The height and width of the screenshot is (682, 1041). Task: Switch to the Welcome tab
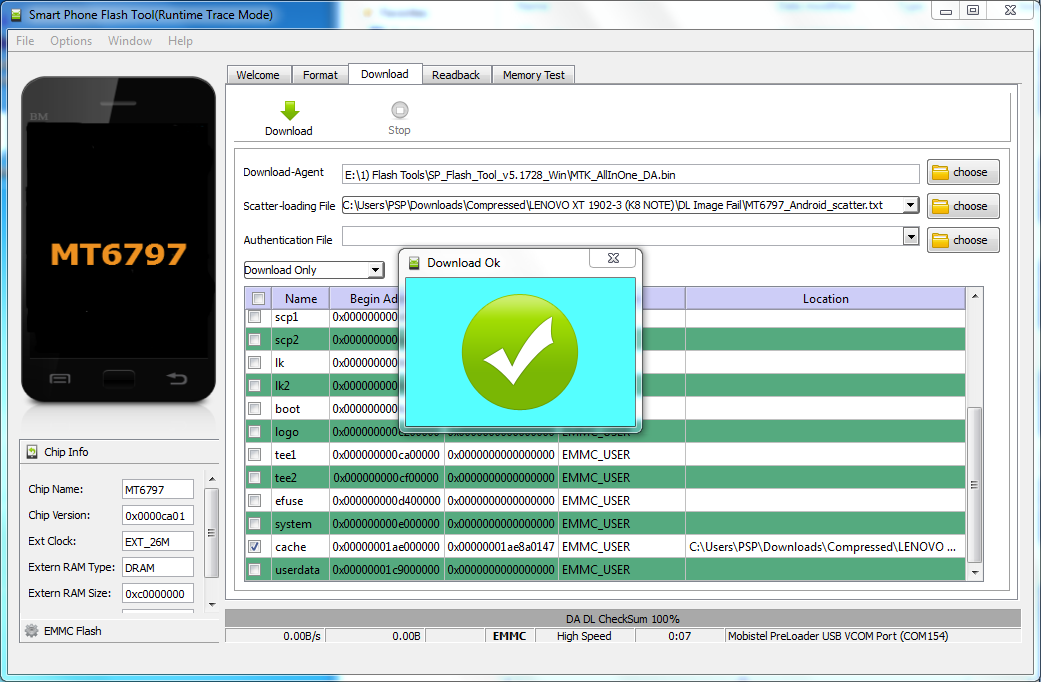click(258, 75)
